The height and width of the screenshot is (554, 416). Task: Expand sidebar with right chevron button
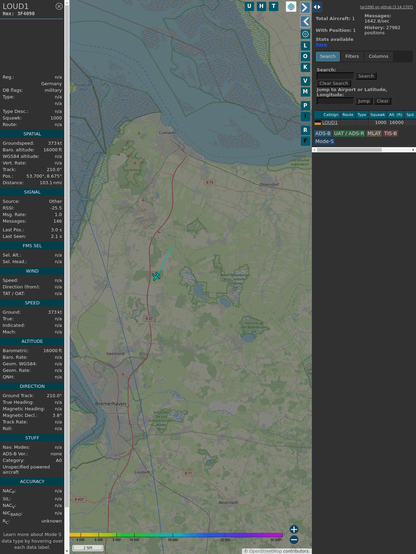pos(305,7)
